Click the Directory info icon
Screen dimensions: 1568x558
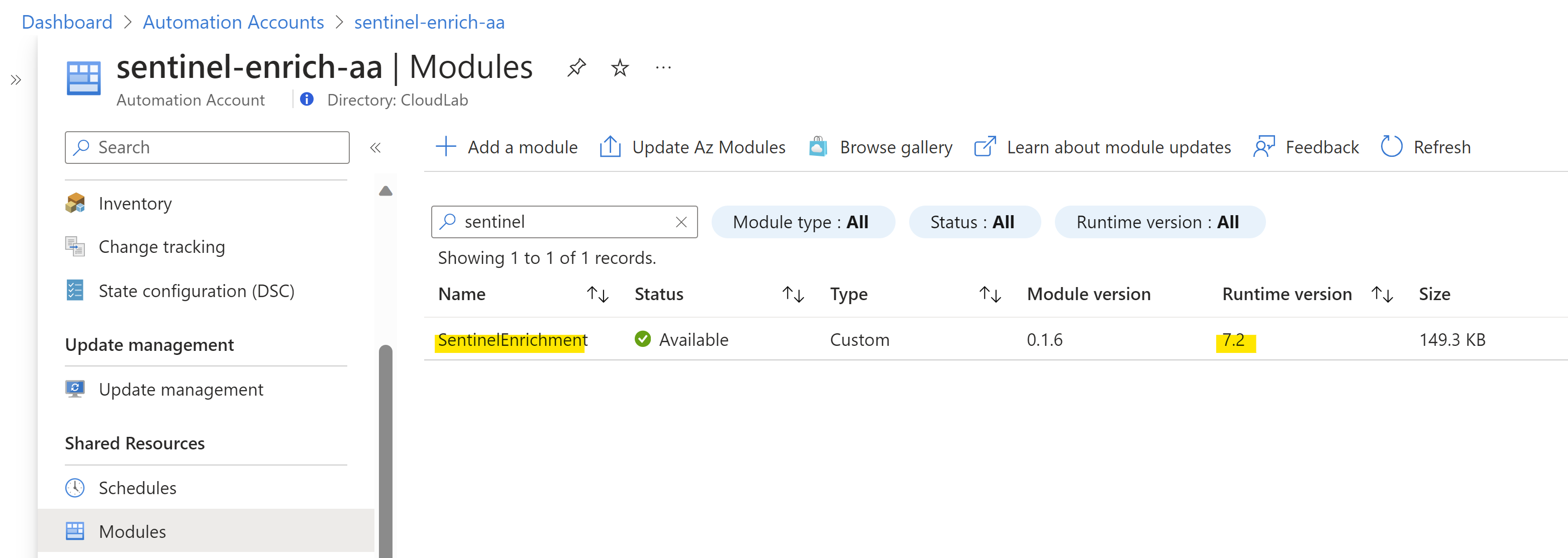307,100
